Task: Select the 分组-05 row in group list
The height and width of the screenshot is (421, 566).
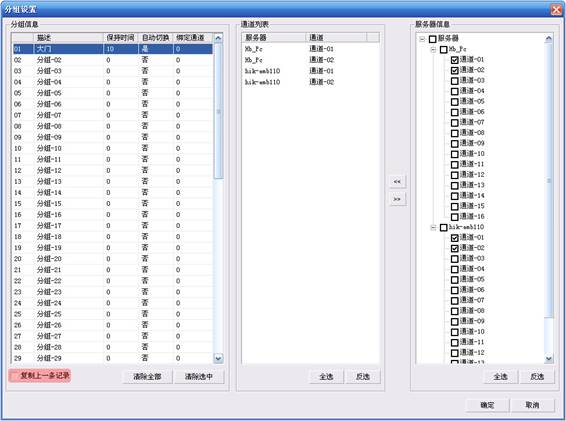Action: [x=113, y=93]
